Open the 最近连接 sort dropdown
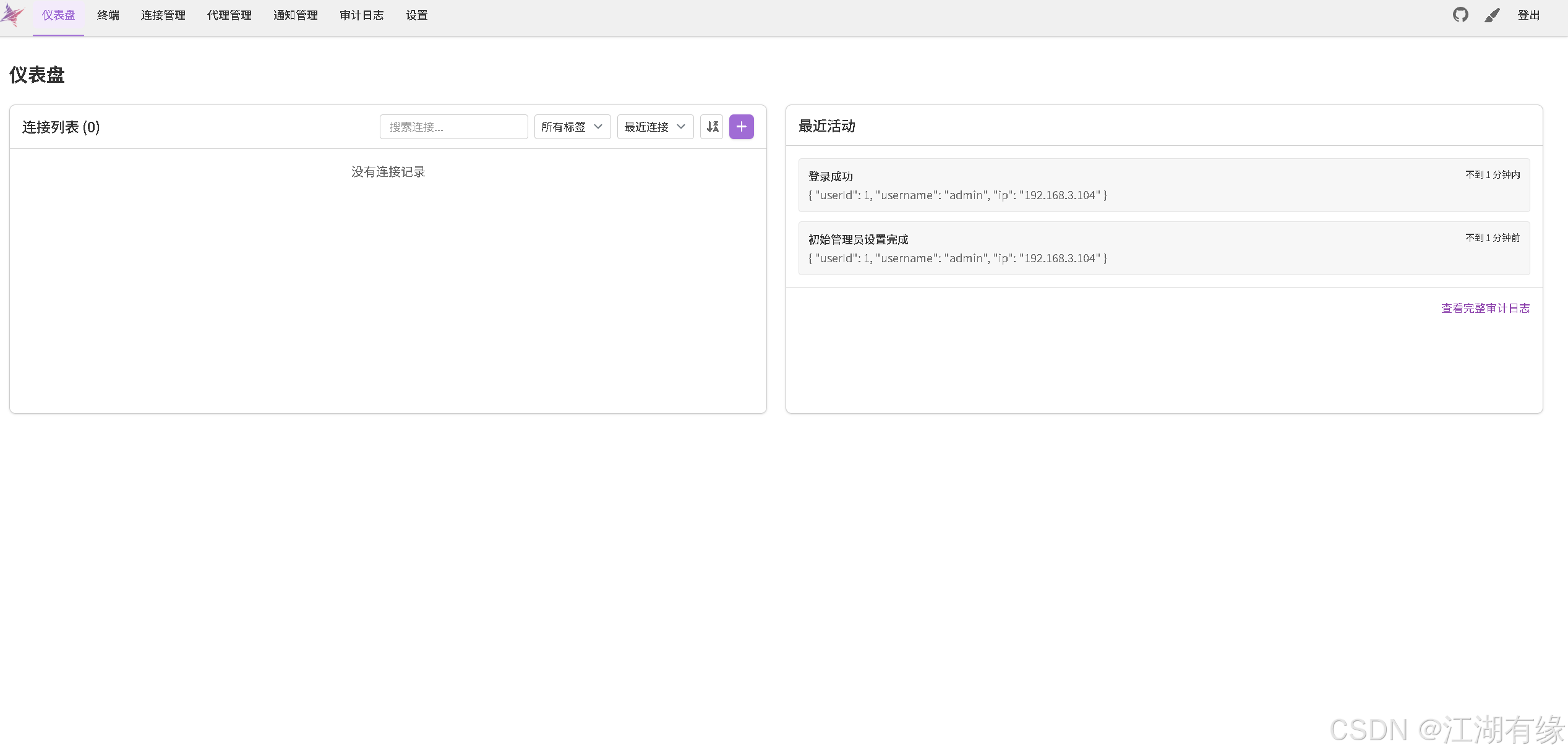Image resolution: width=1568 pixels, height=755 pixels. 654,127
